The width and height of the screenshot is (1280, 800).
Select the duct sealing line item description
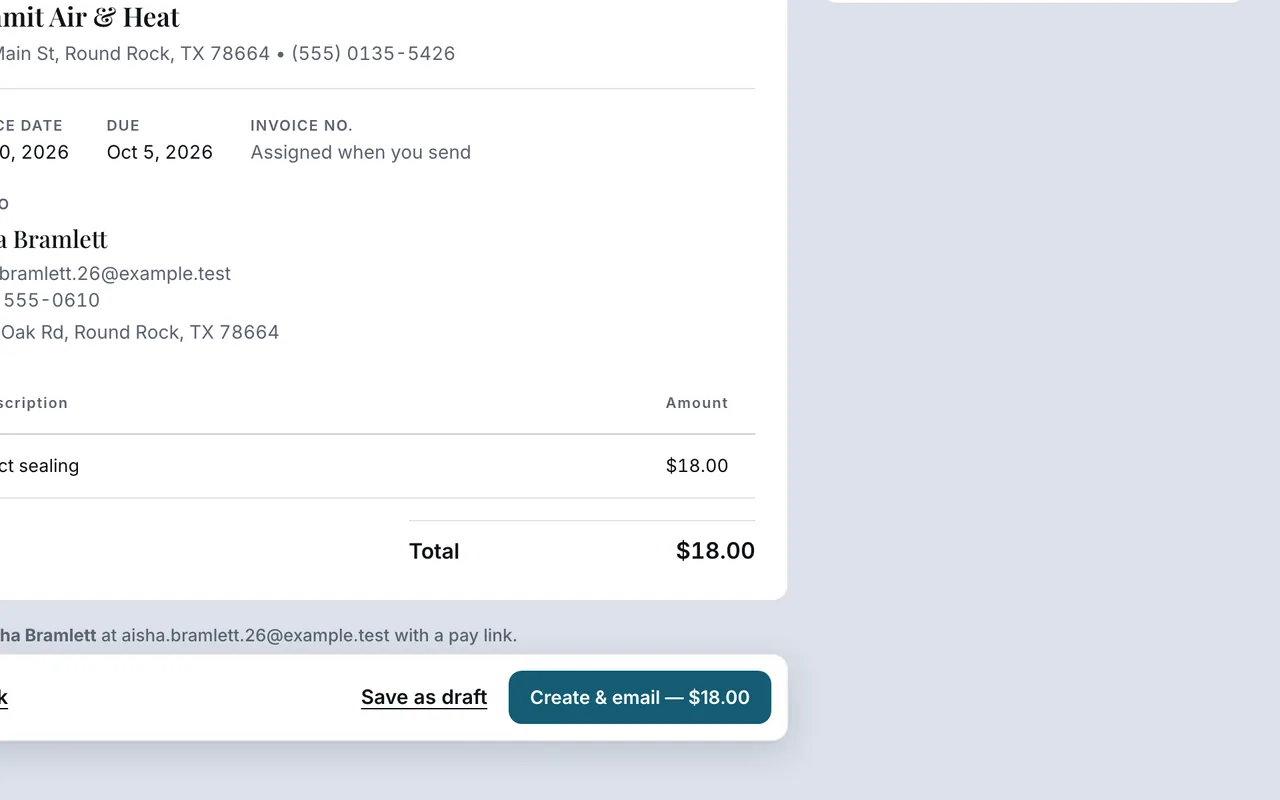point(39,465)
